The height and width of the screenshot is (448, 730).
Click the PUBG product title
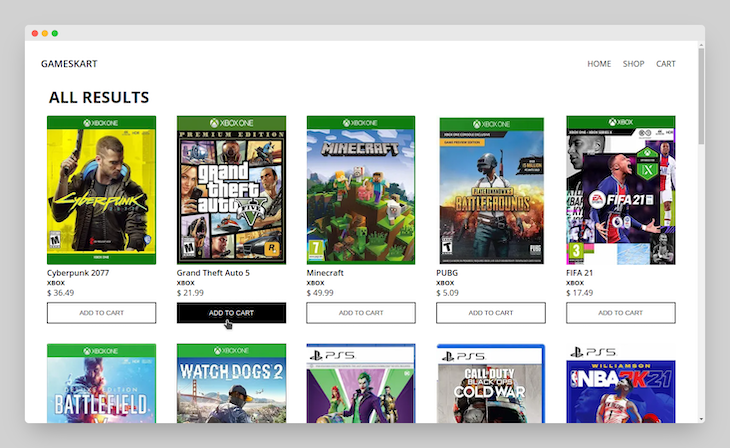tap(447, 273)
